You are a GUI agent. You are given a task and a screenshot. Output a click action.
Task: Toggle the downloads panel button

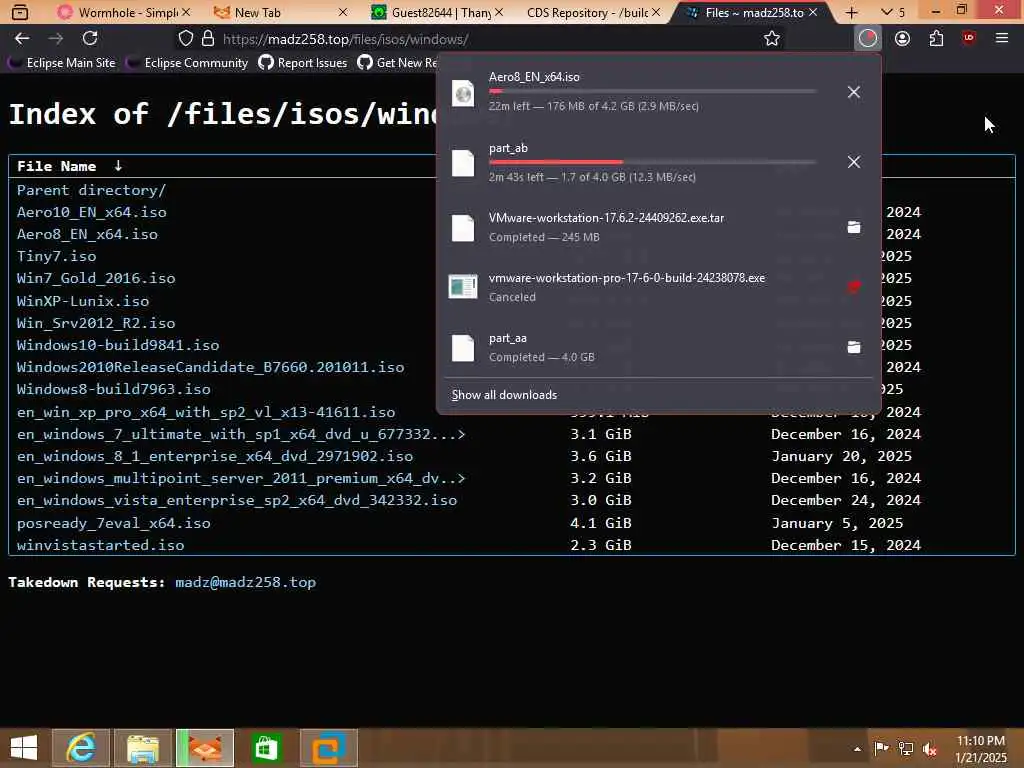point(868,39)
